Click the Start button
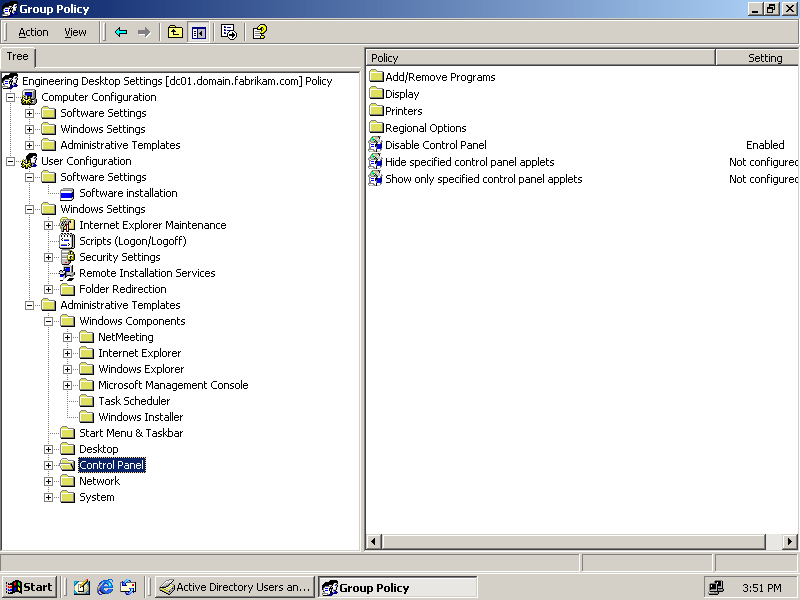The width and height of the screenshot is (800, 600). (29, 587)
